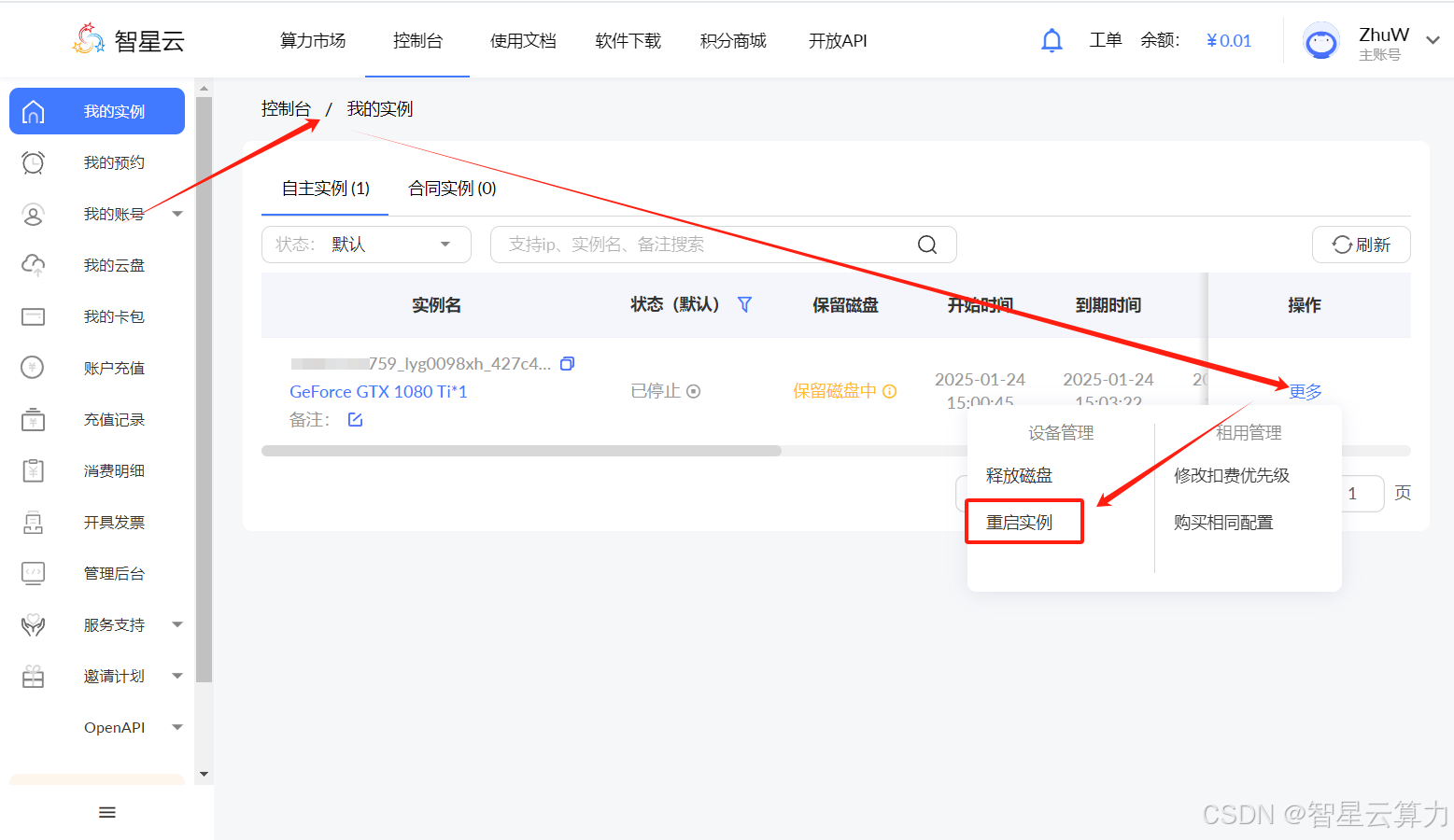This screenshot has height=840, width=1454.
Task: Click the ZhuW user avatar
Action: coord(1320,41)
